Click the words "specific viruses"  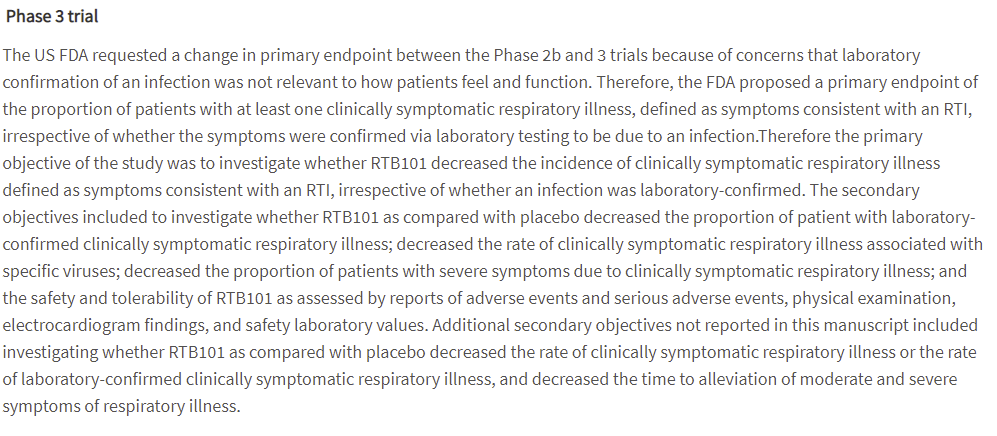pyautogui.click(x=60, y=271)
